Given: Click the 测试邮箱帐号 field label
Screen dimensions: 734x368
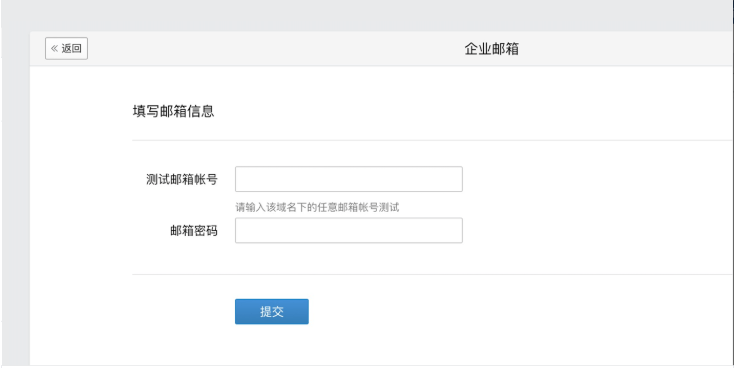Looking at the screenshot, I should pos(182,179).
